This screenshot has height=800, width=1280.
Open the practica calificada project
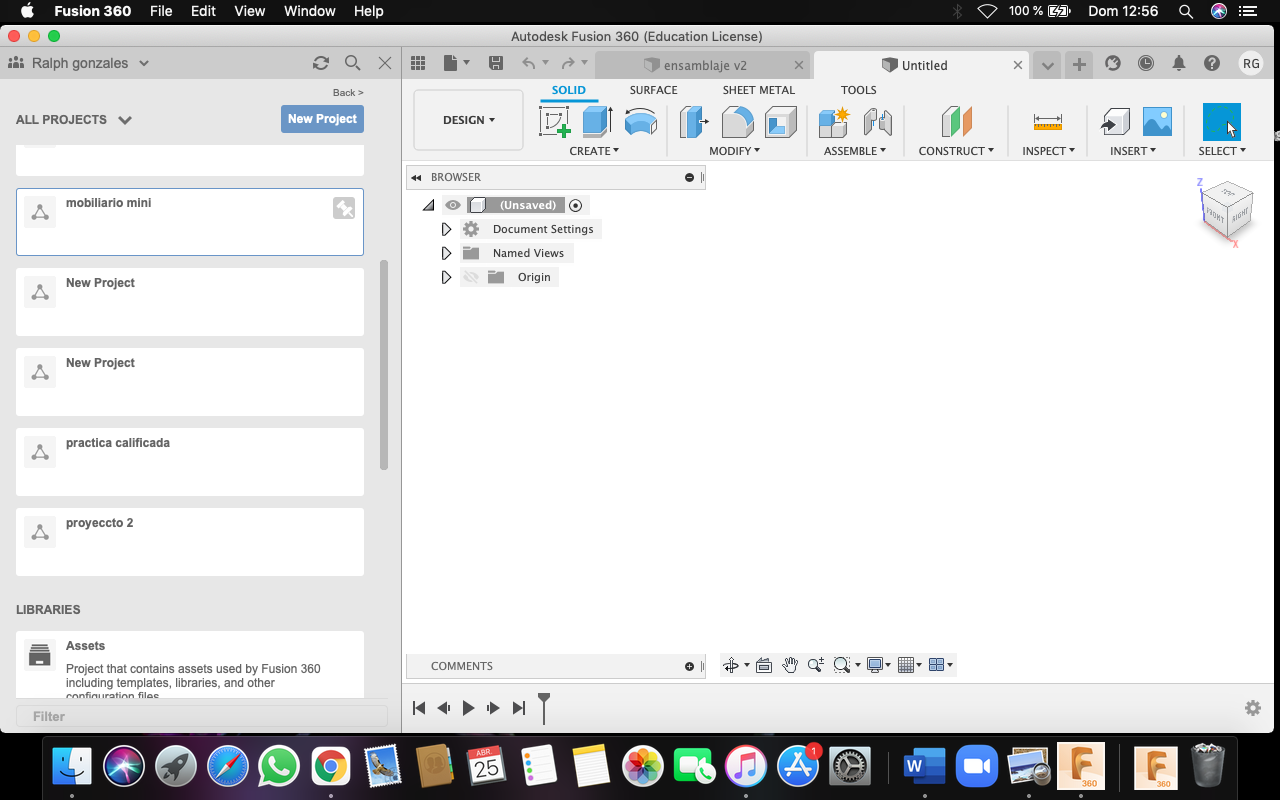pos(190,462)
